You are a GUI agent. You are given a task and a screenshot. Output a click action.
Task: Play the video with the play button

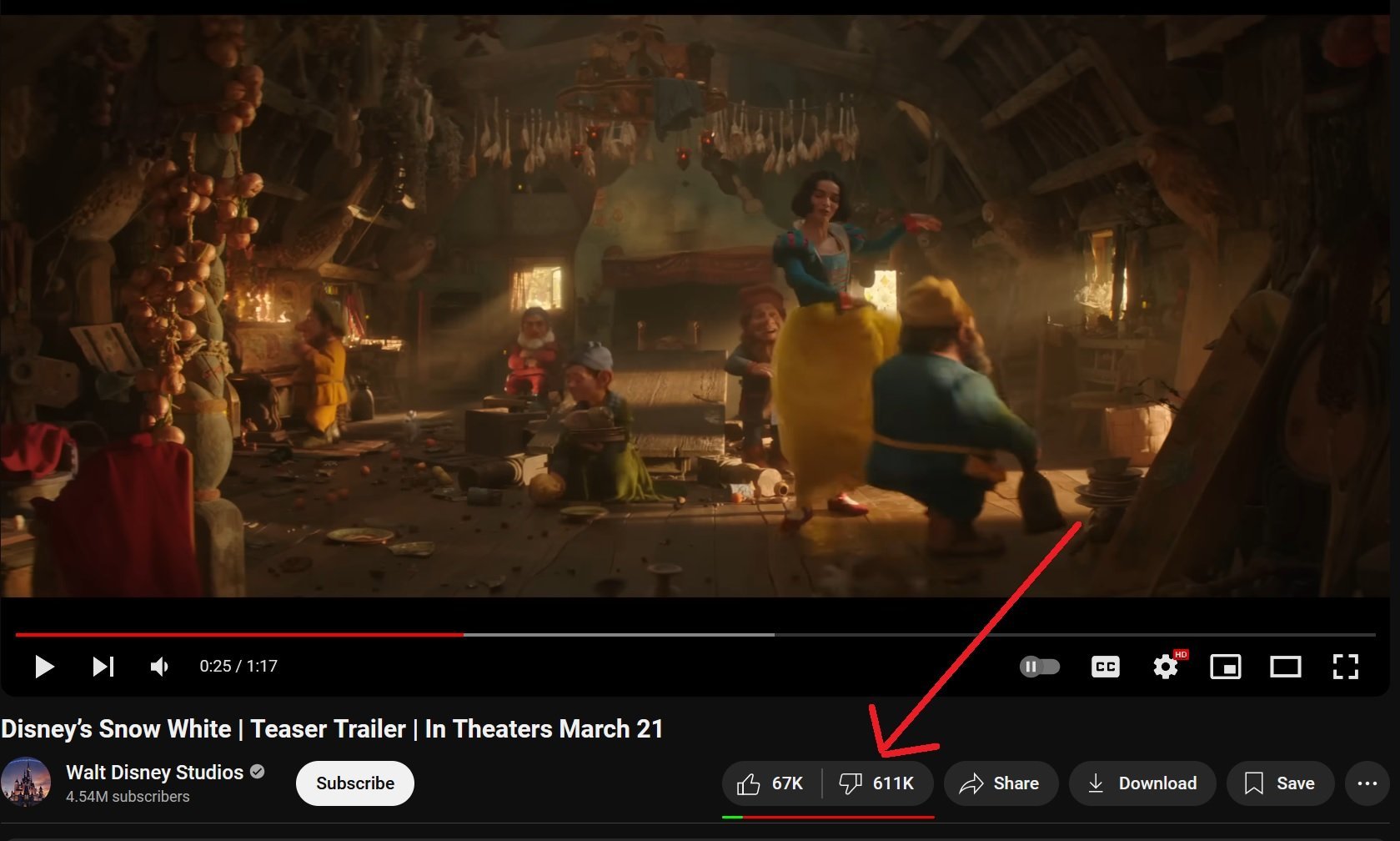click(x=44, y=667)
